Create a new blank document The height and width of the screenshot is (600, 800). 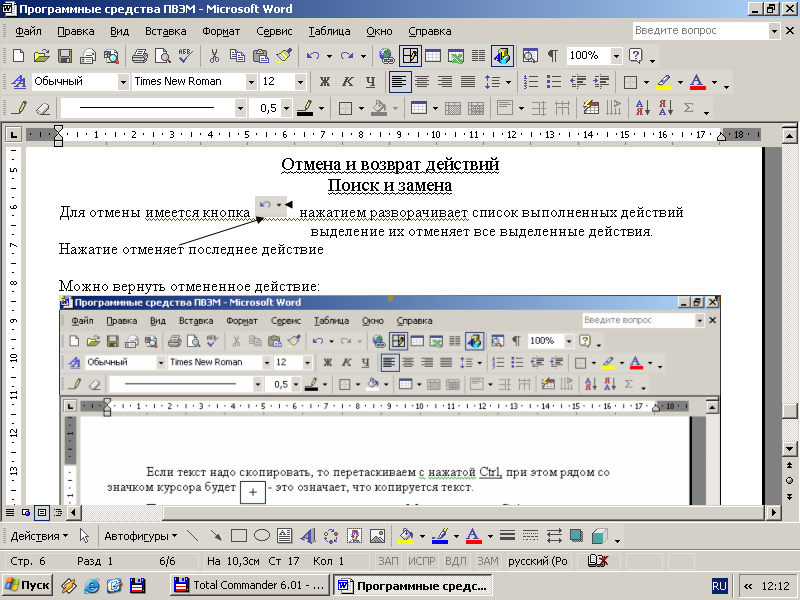click(x=18, y=56)
